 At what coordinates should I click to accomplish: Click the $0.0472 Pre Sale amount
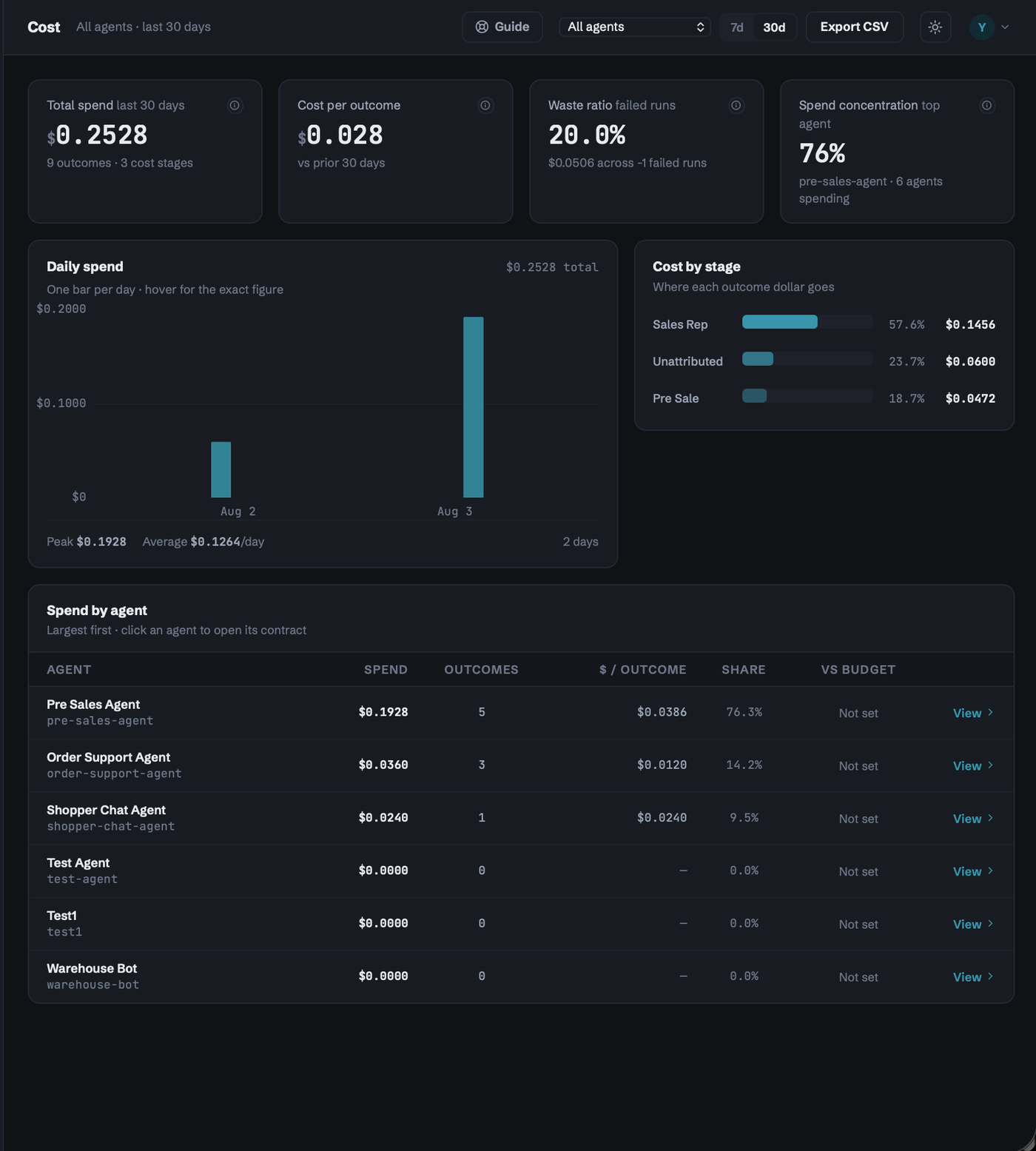[970, 398]
